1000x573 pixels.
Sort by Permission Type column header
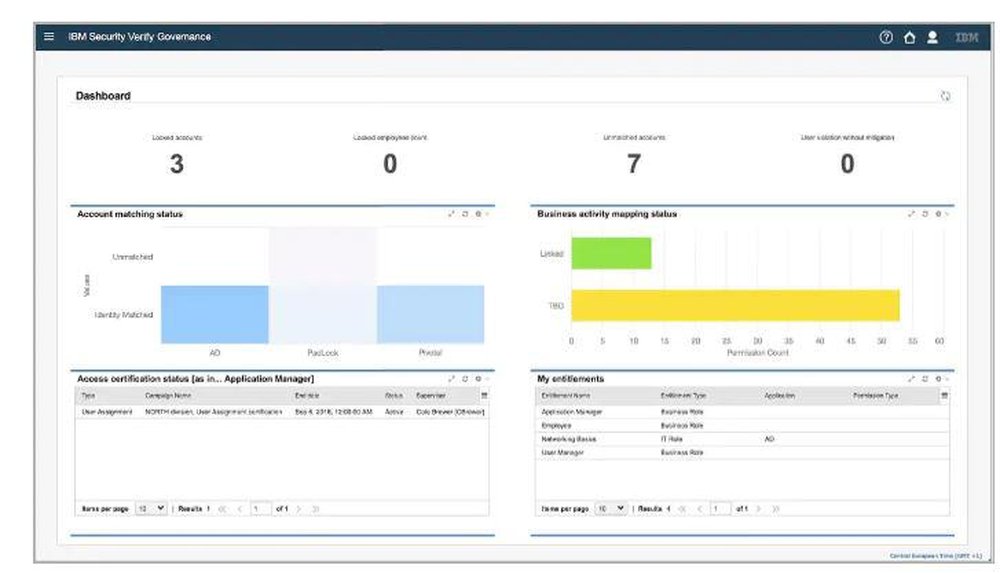875,396
